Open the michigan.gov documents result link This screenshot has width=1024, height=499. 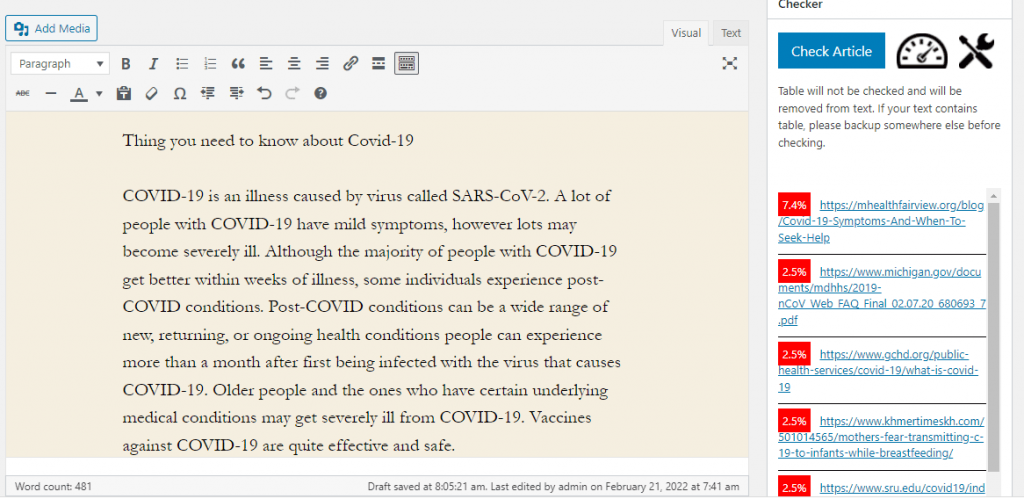pos(882,296)
